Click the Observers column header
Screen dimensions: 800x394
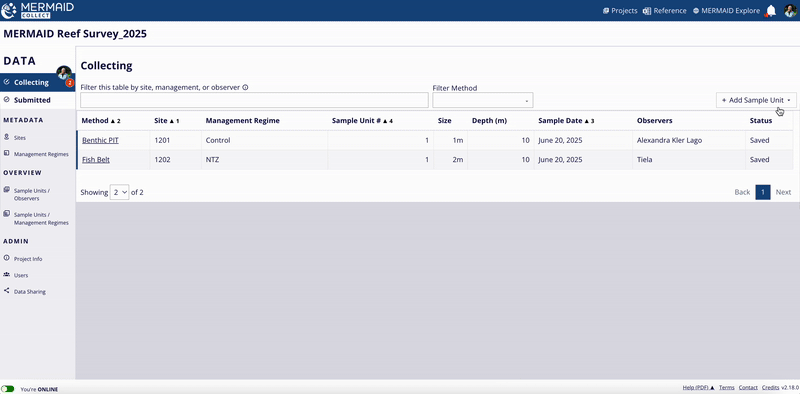[655, 121]
